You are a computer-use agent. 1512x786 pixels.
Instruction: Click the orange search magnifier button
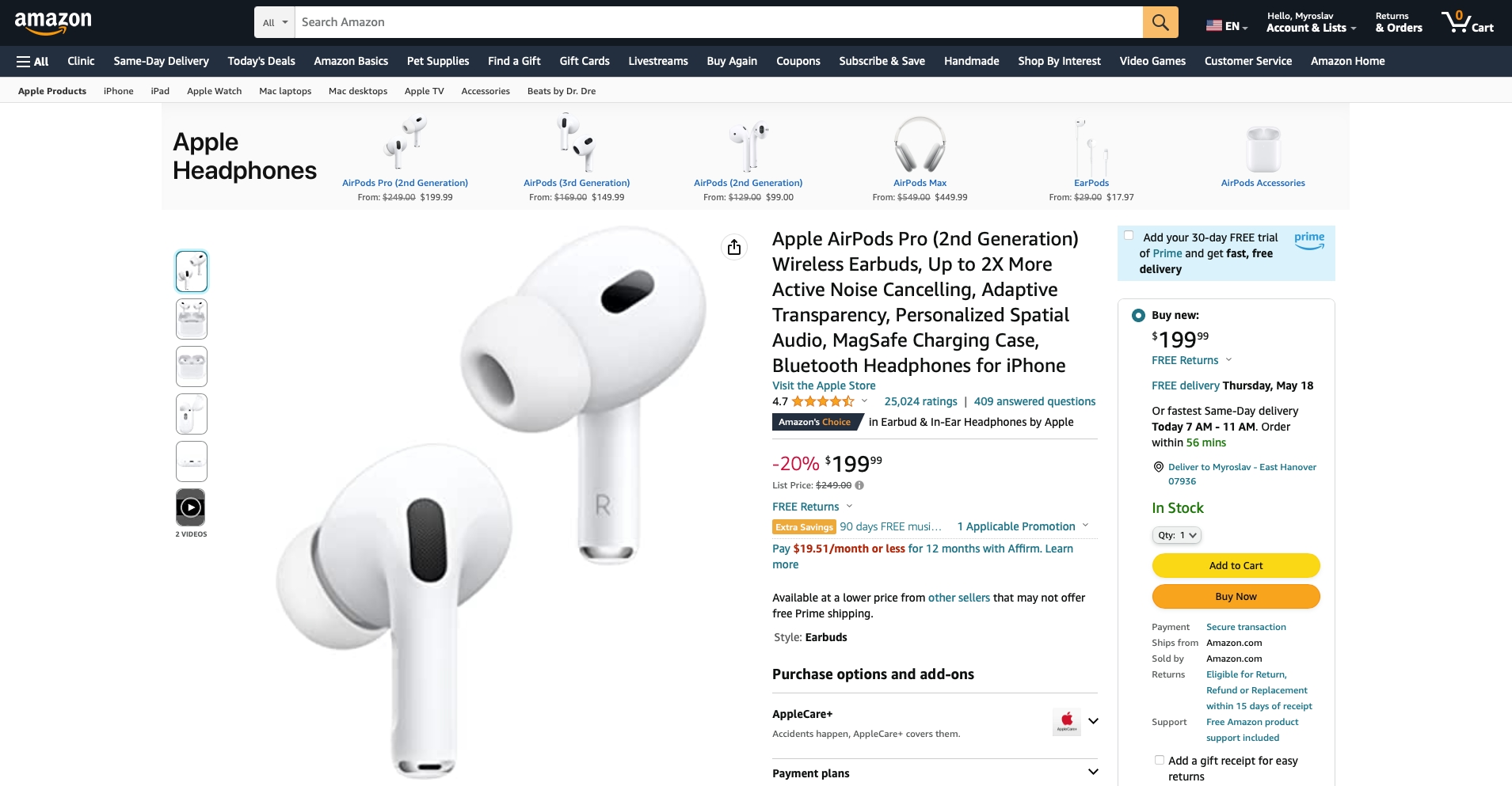pos(1160,22)
